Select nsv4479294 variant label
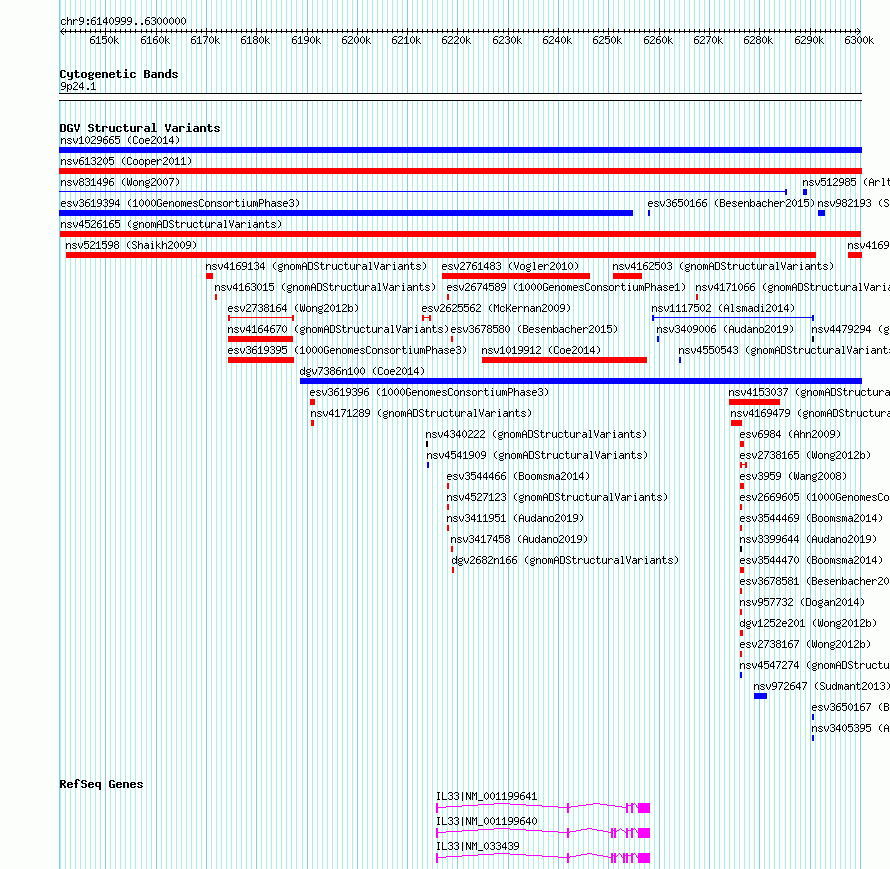This screenshot has height=869, width=890. [x=850, y=329]
